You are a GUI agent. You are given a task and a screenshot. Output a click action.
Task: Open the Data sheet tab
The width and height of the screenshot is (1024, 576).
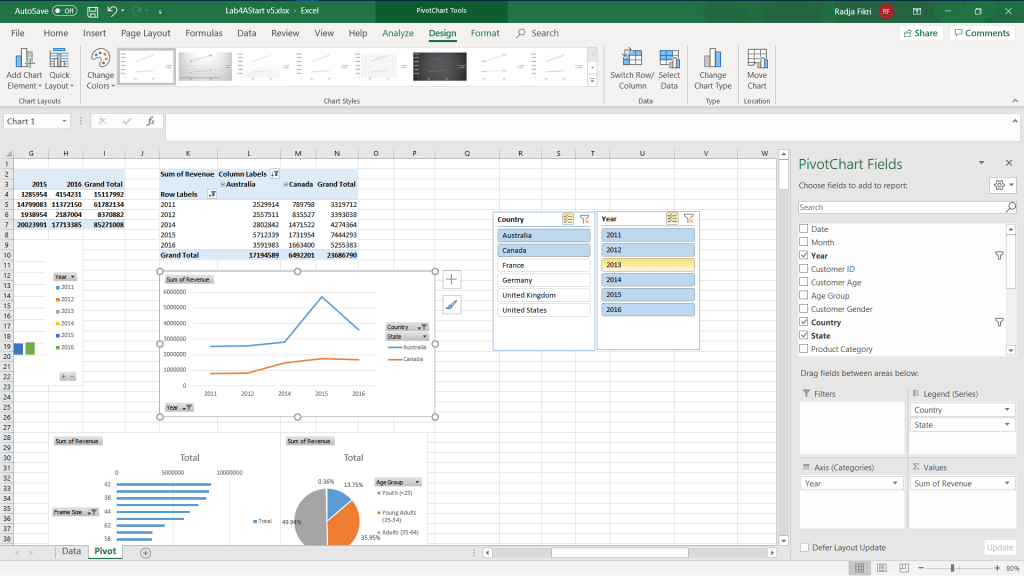(x=71, y=552)
